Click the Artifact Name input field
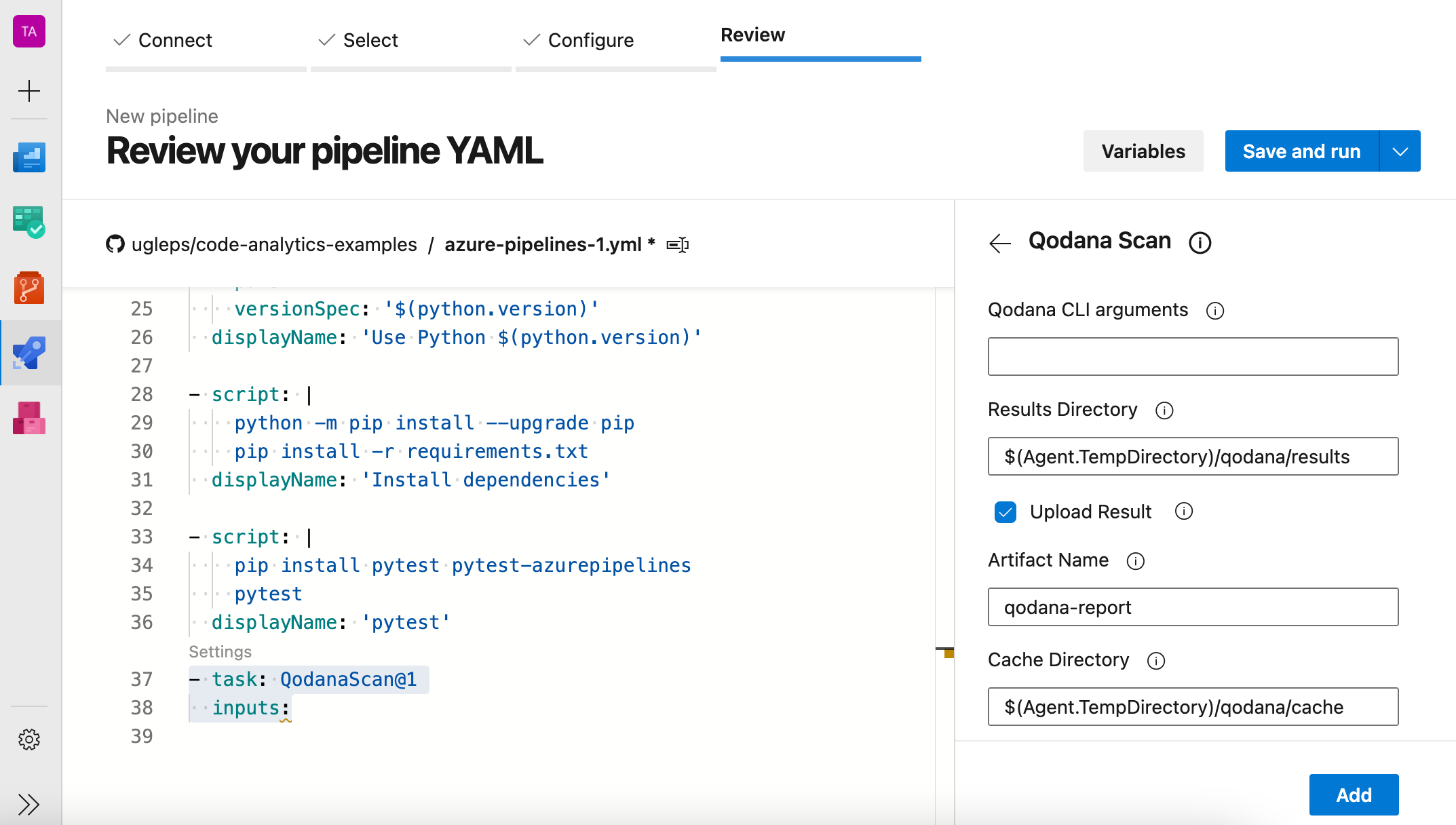The height and width of the screenshot is (825, 1456). coord(1193,607)
